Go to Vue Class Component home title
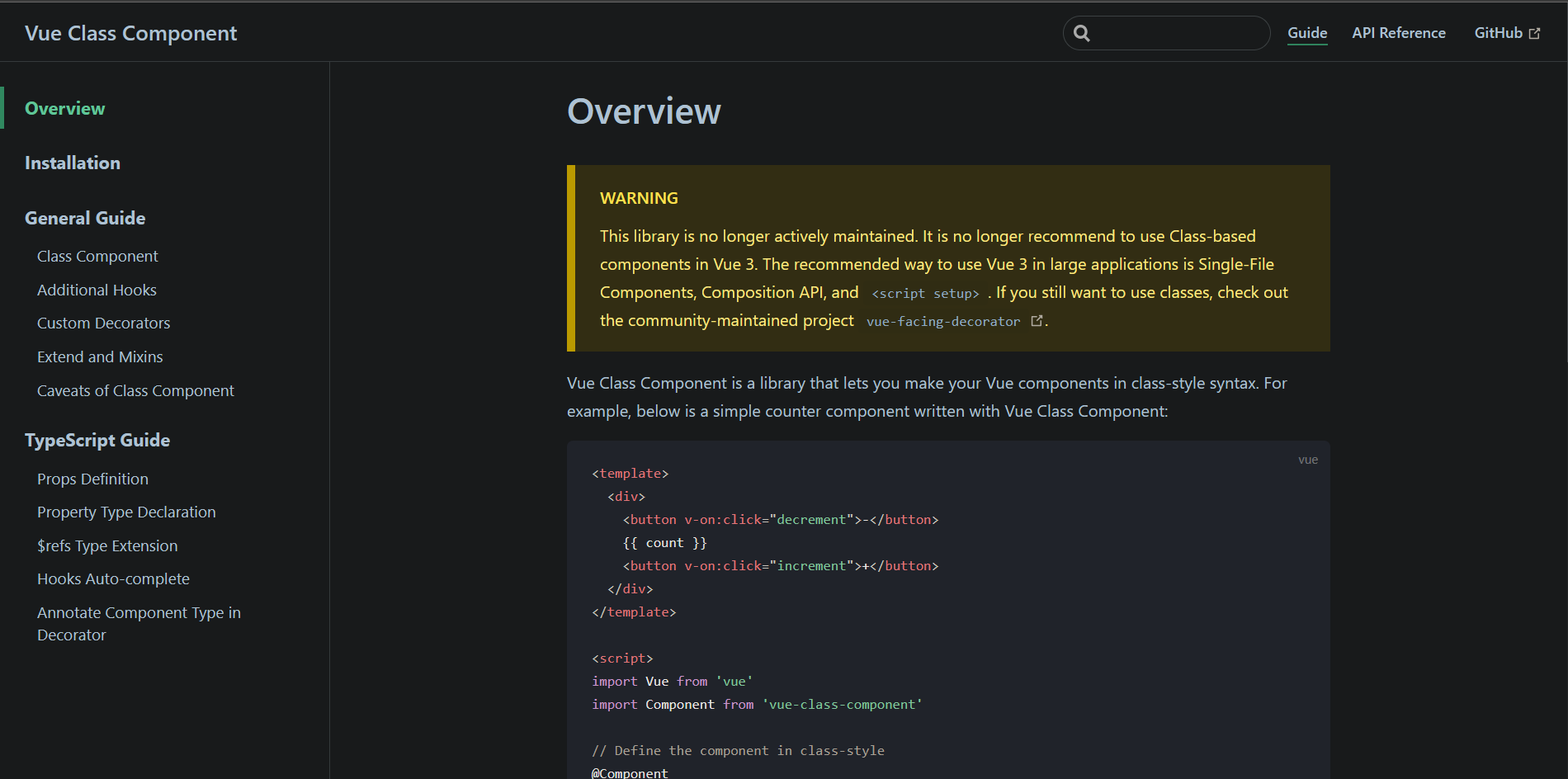Screen dimensions: 1568x779 click(x=130, y=33)
